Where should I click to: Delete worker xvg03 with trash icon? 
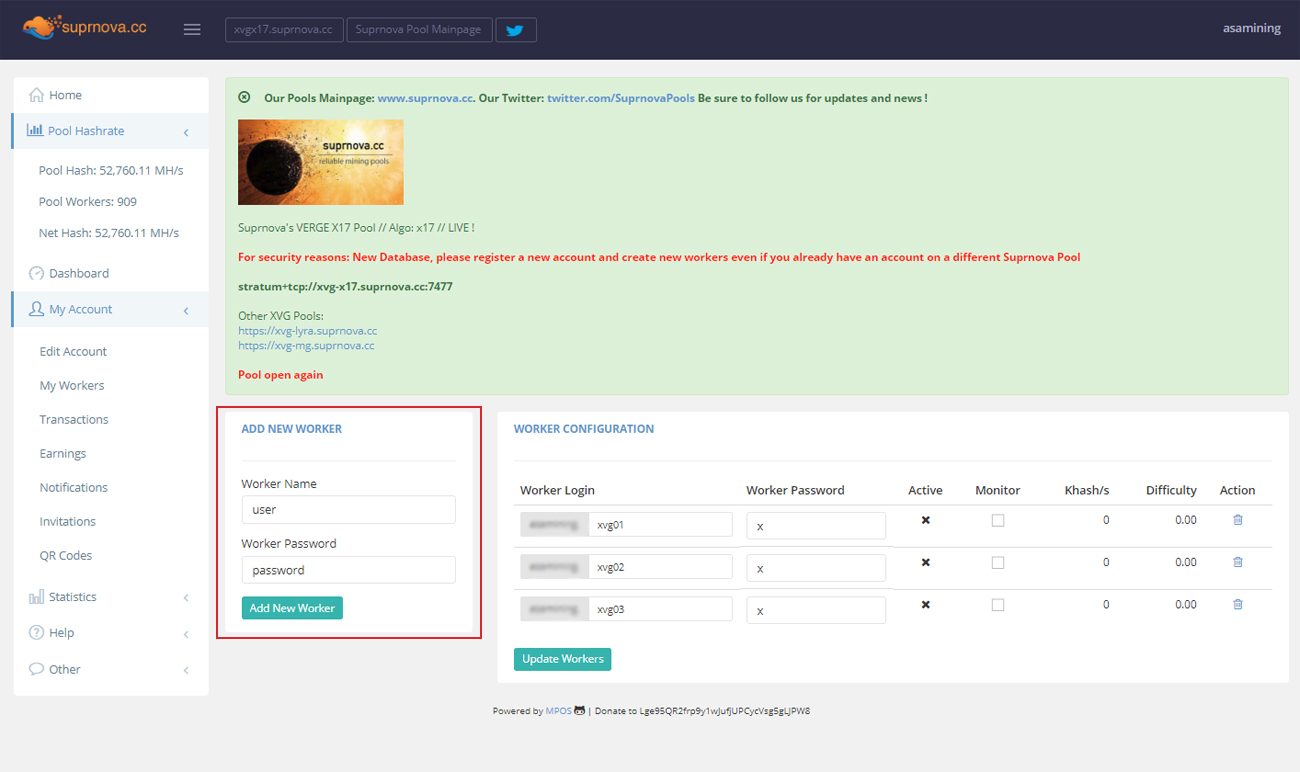pyautogui.click(x=1238, y=604)
